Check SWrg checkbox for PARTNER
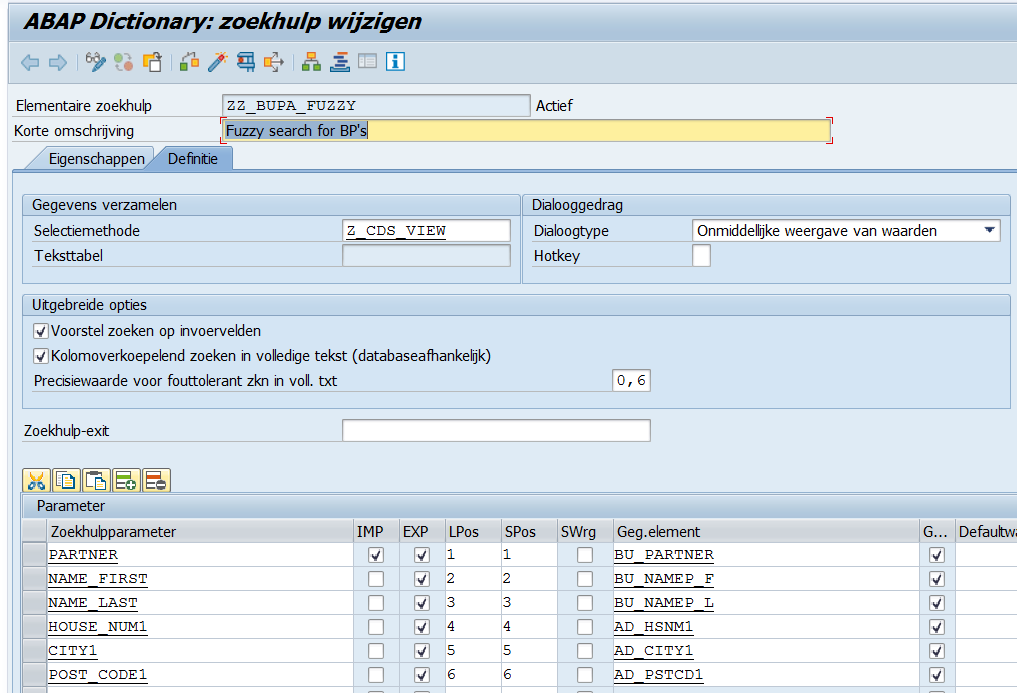The image size is (1017, 693). 585,555
